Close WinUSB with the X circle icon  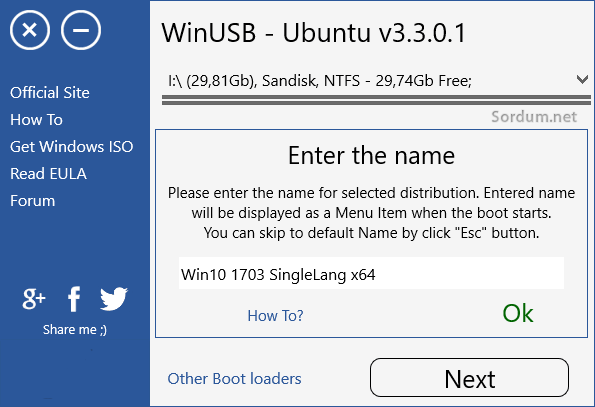[30, 30]
